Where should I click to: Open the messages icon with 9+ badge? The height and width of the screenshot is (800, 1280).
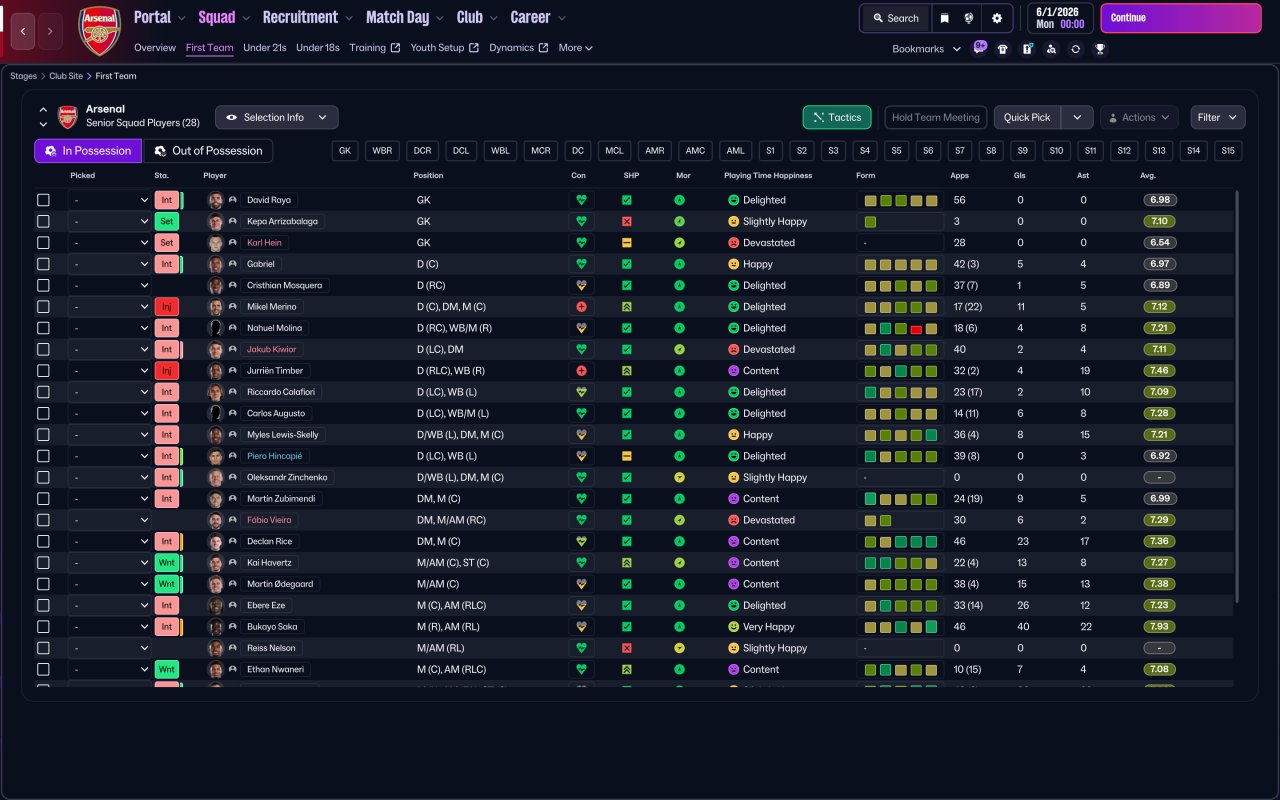979,48
